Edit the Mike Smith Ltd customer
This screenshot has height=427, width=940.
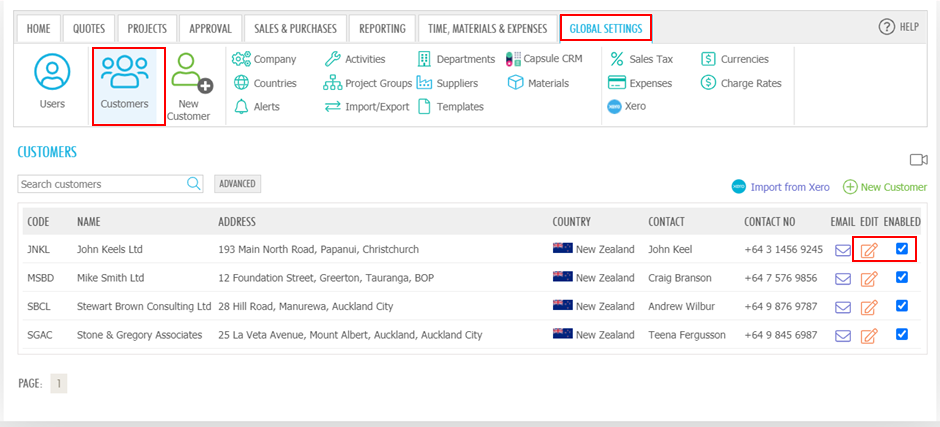[869, 279]
